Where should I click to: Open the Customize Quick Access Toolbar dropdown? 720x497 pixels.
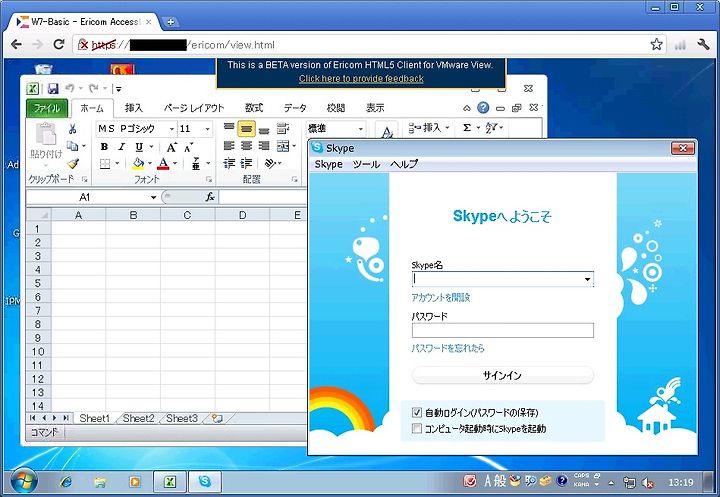coord(118,89)
